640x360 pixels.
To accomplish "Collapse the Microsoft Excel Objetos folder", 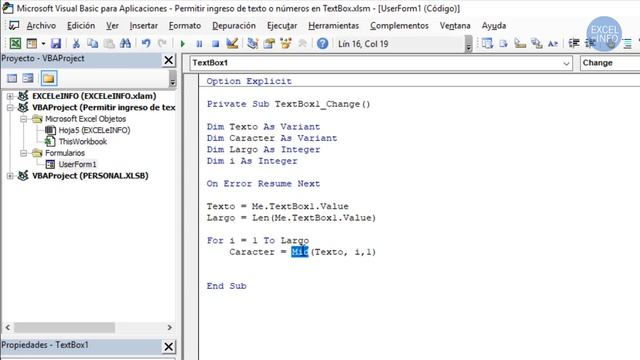I will (x=24, y=119).
